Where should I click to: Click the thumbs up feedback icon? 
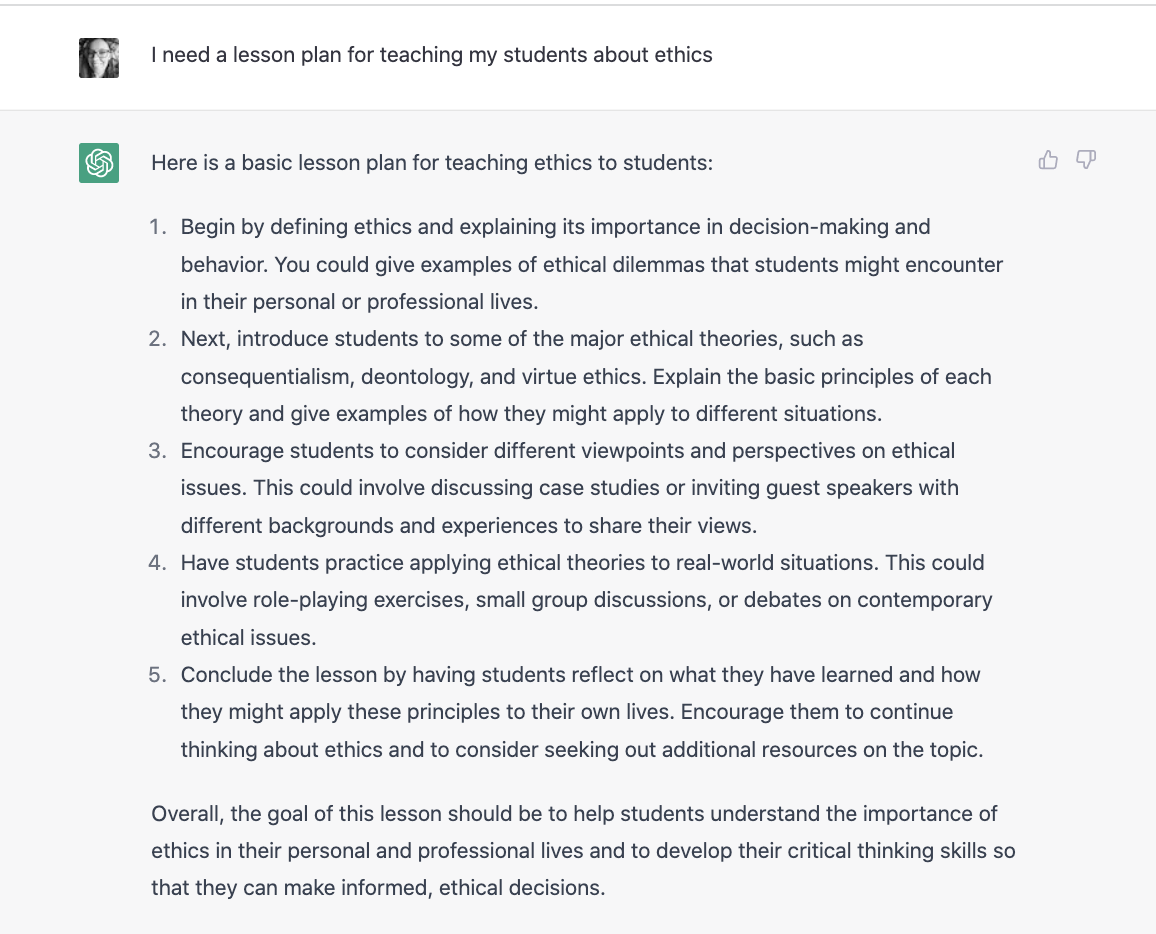pyautogui.click(x=1048, y=160)
